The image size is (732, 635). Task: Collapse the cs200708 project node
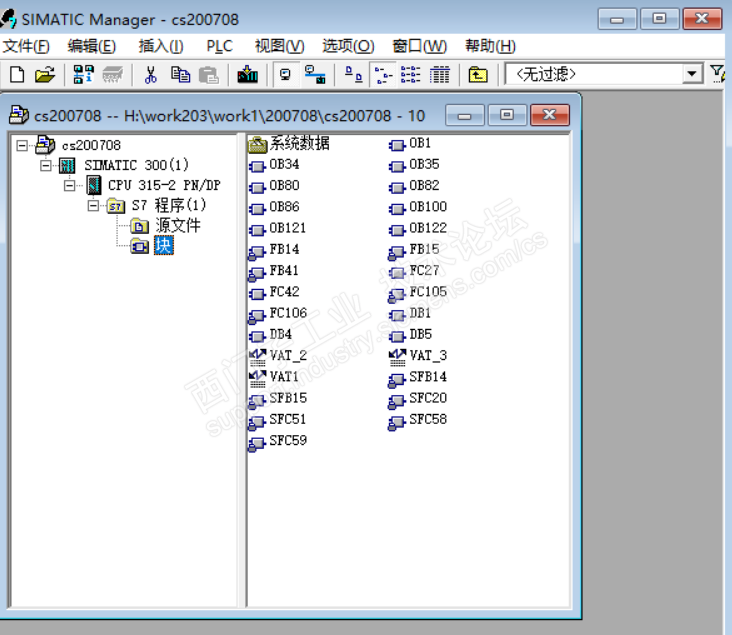pos(21,146)
